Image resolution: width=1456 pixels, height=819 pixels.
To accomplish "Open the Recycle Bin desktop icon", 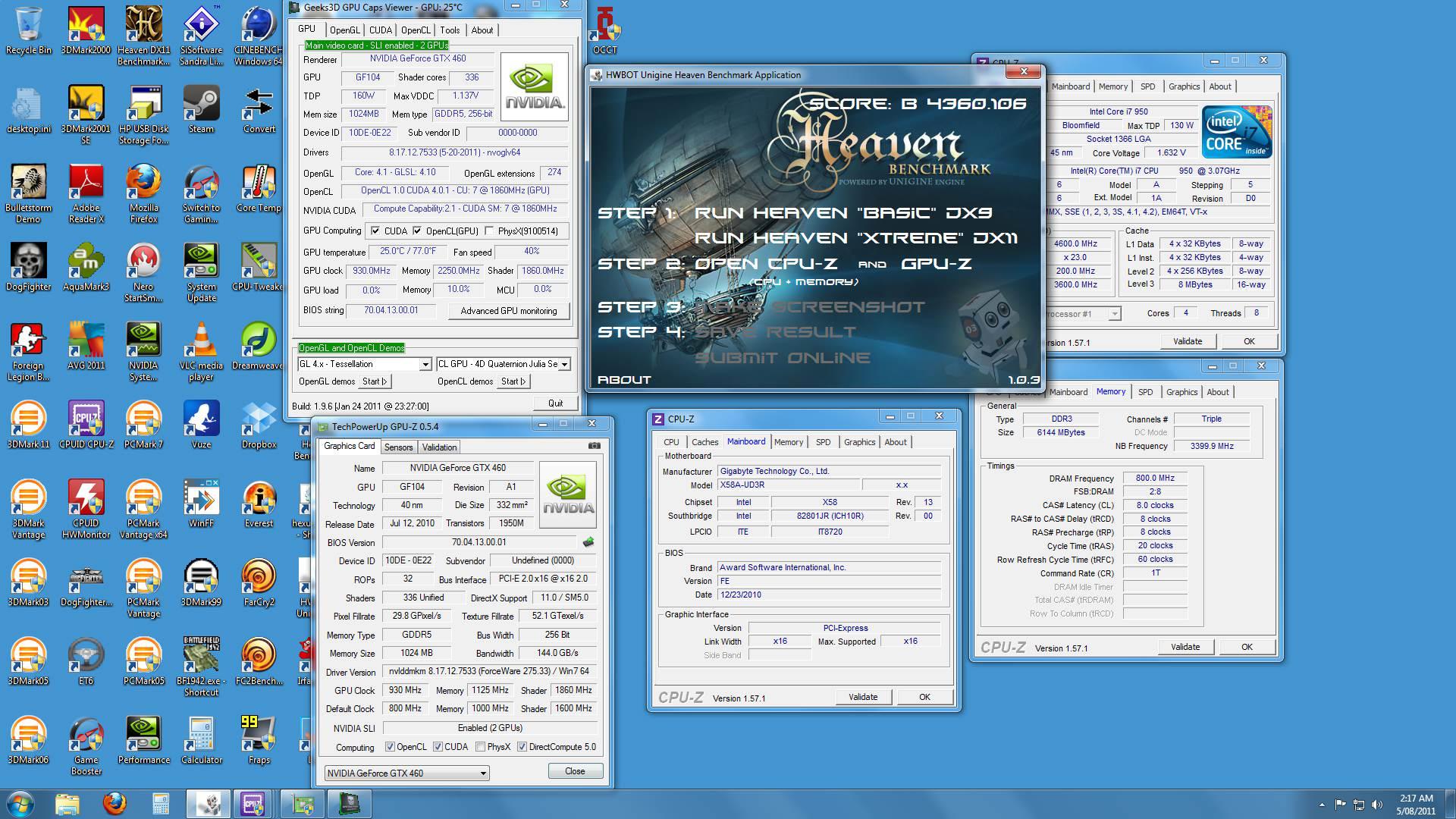I will pyautogui.click(x=29, y=31).
